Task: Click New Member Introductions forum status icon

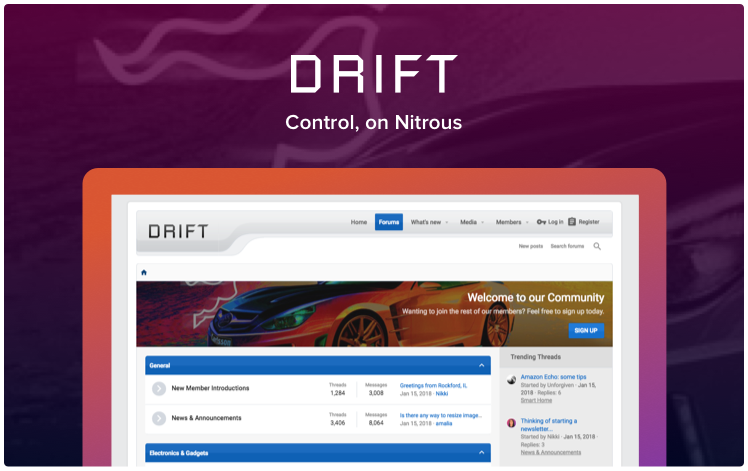Action: click(x=159, y=388)
